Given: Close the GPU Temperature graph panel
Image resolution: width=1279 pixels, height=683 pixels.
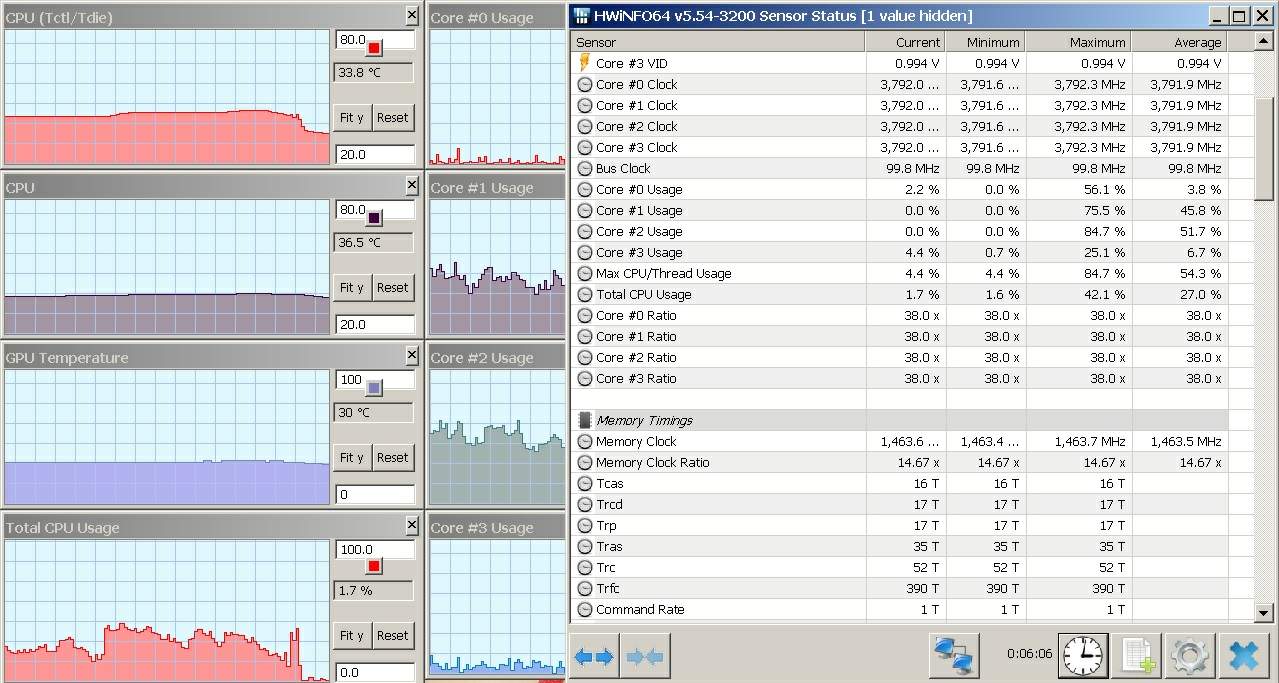Looking at the screenshot, I should [412, 356].
